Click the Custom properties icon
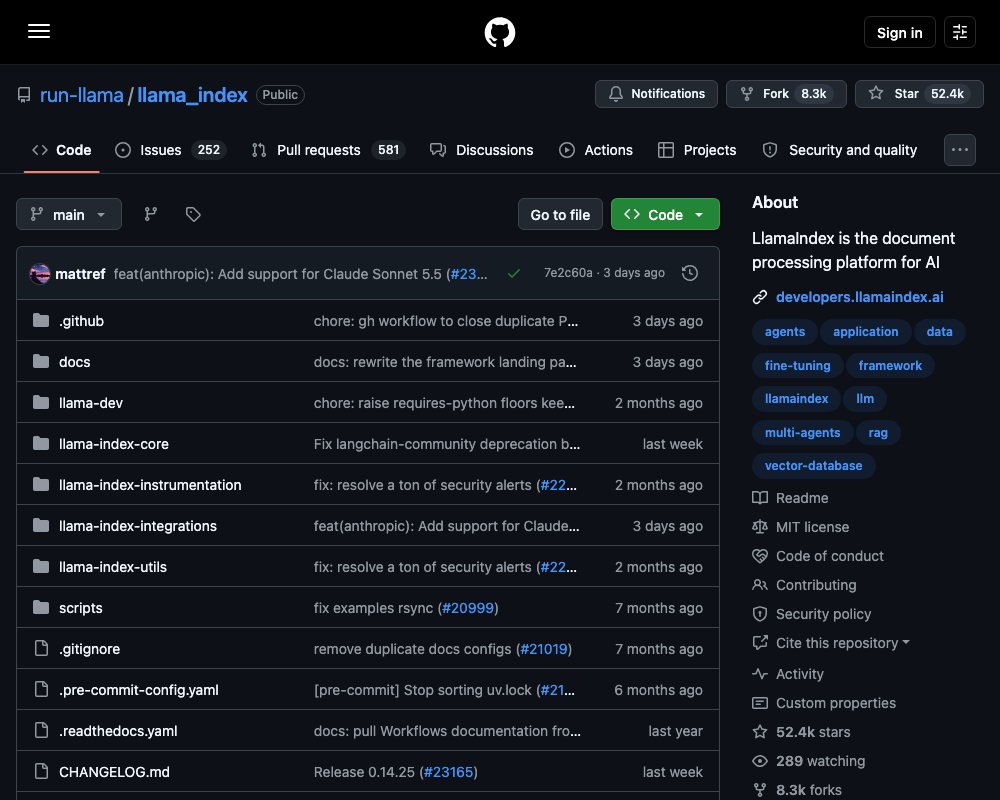 tap(760, 703)
